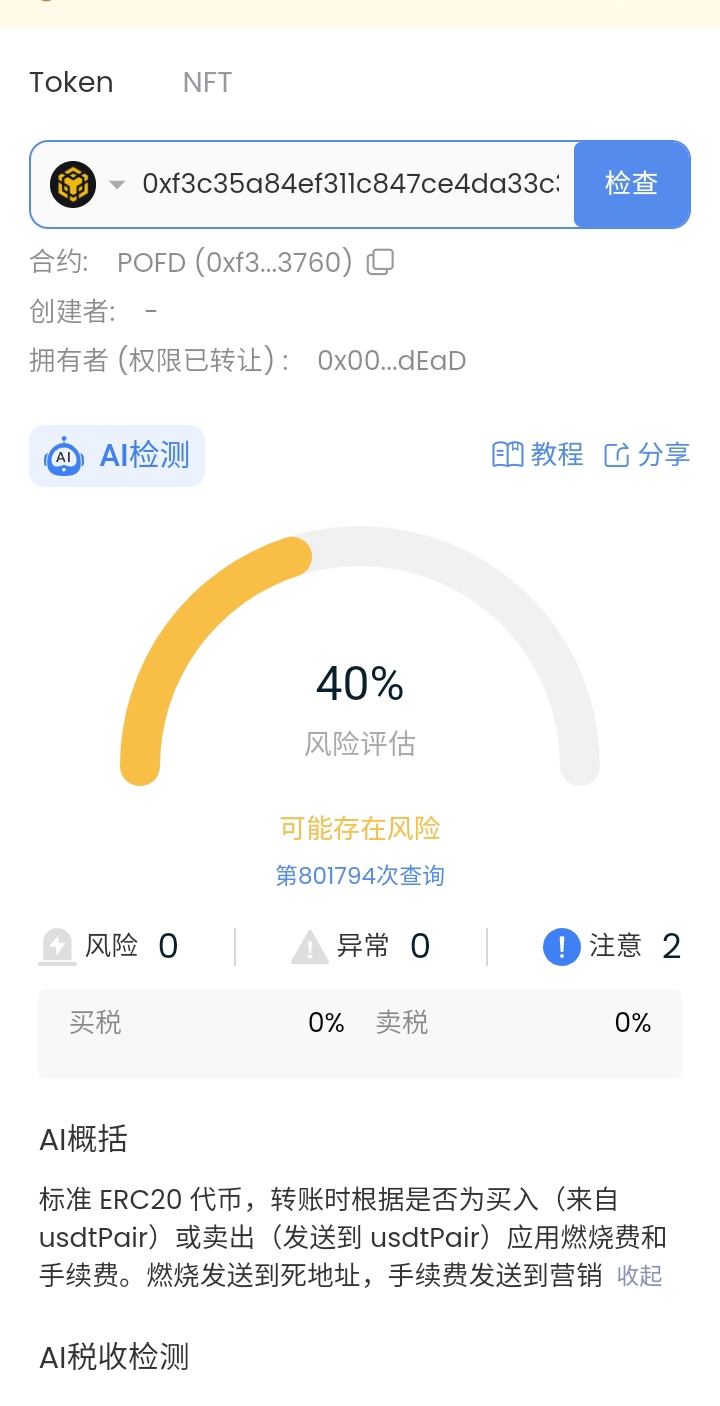Click the 第801794次查询 query count text

point(360,876)
